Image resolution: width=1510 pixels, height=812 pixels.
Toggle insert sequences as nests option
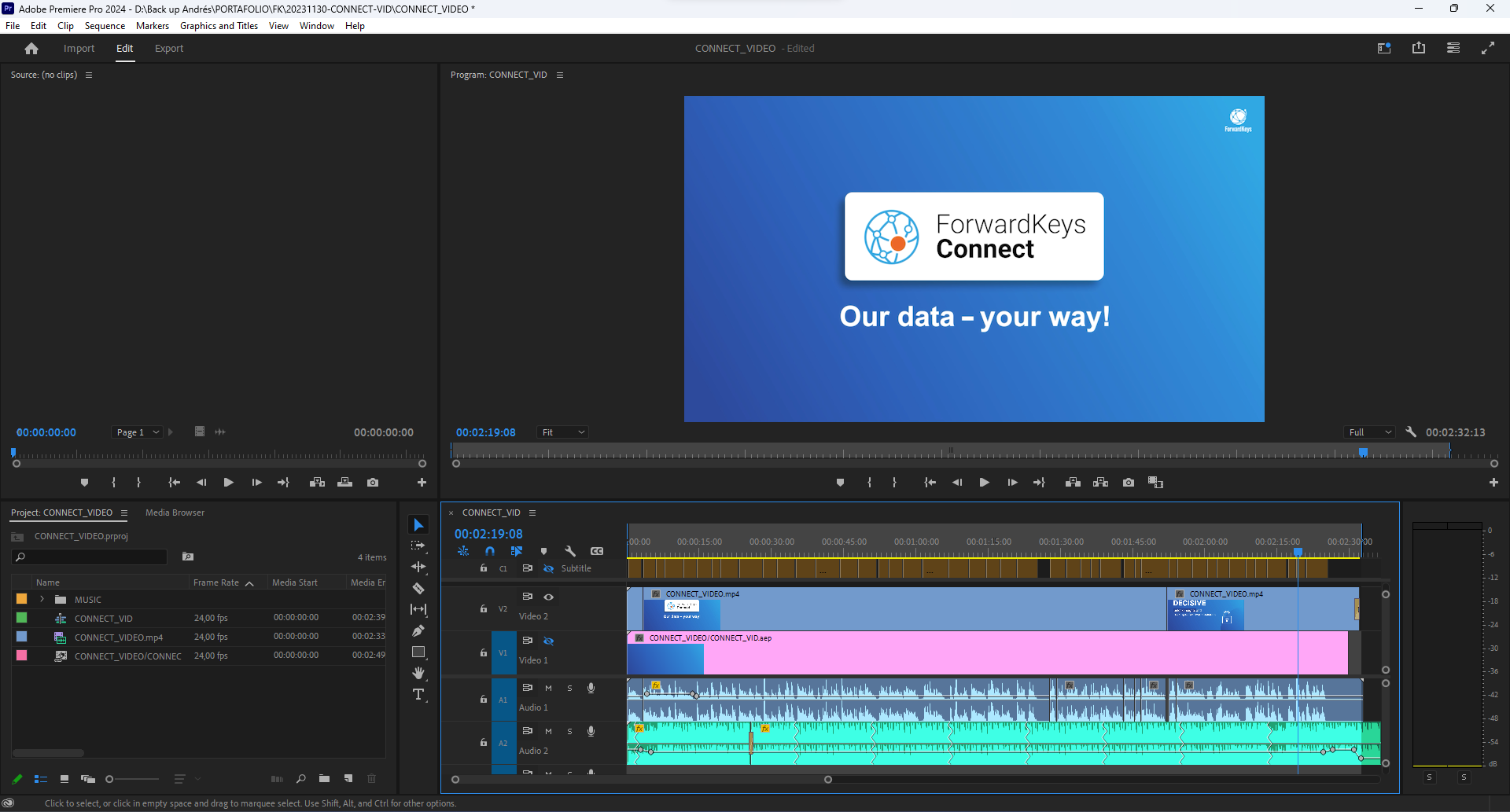coord(463,551)
